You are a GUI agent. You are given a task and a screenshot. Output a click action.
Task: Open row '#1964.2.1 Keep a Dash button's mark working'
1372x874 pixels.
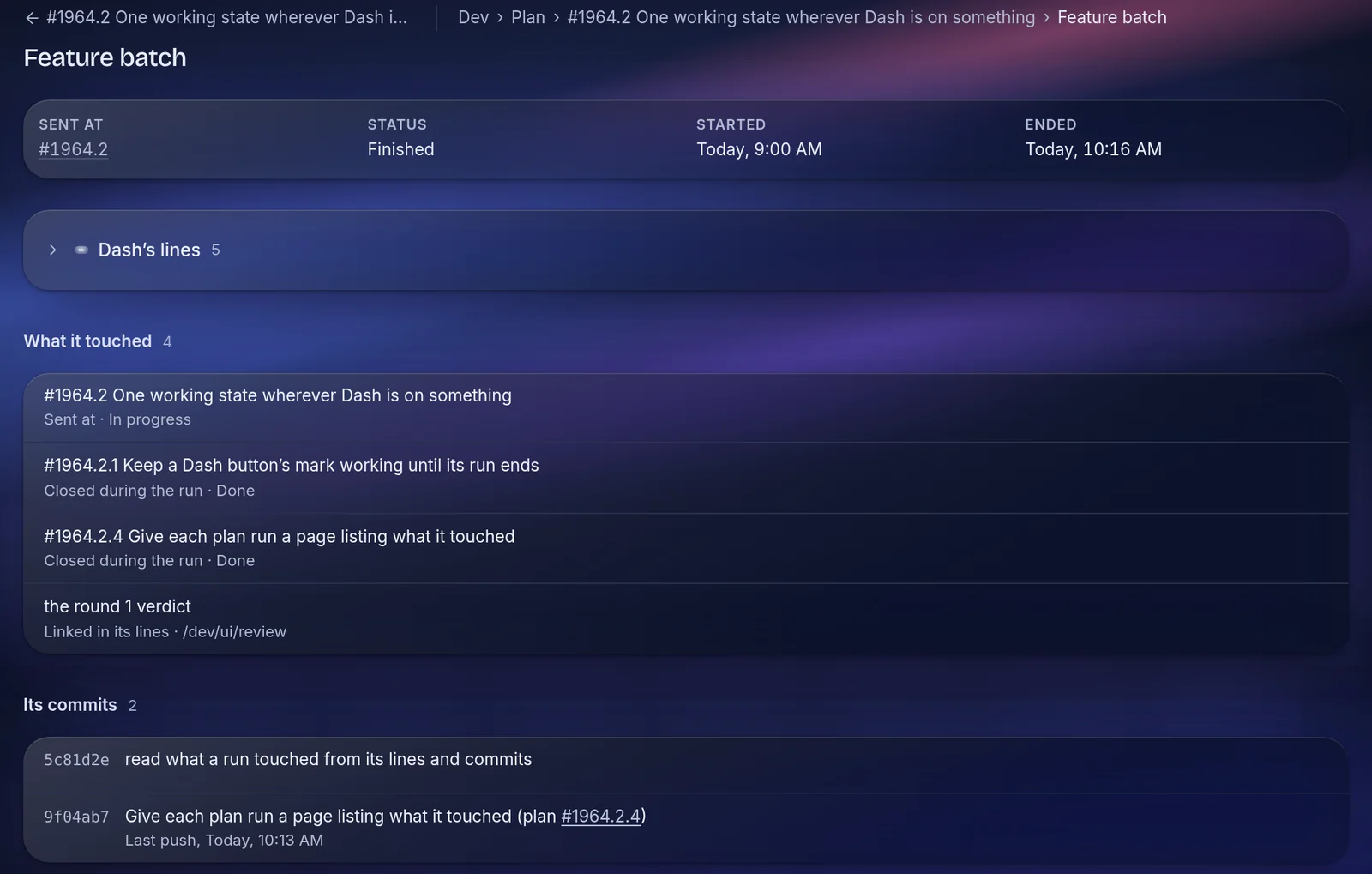686,478
